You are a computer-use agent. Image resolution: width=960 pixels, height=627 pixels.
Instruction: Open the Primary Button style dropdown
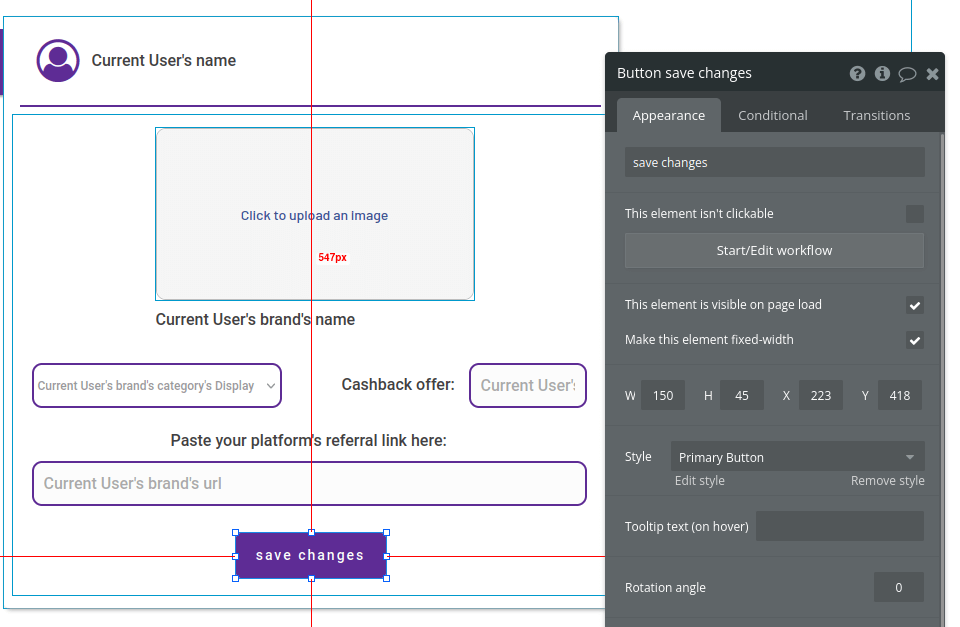pos(797,457)
